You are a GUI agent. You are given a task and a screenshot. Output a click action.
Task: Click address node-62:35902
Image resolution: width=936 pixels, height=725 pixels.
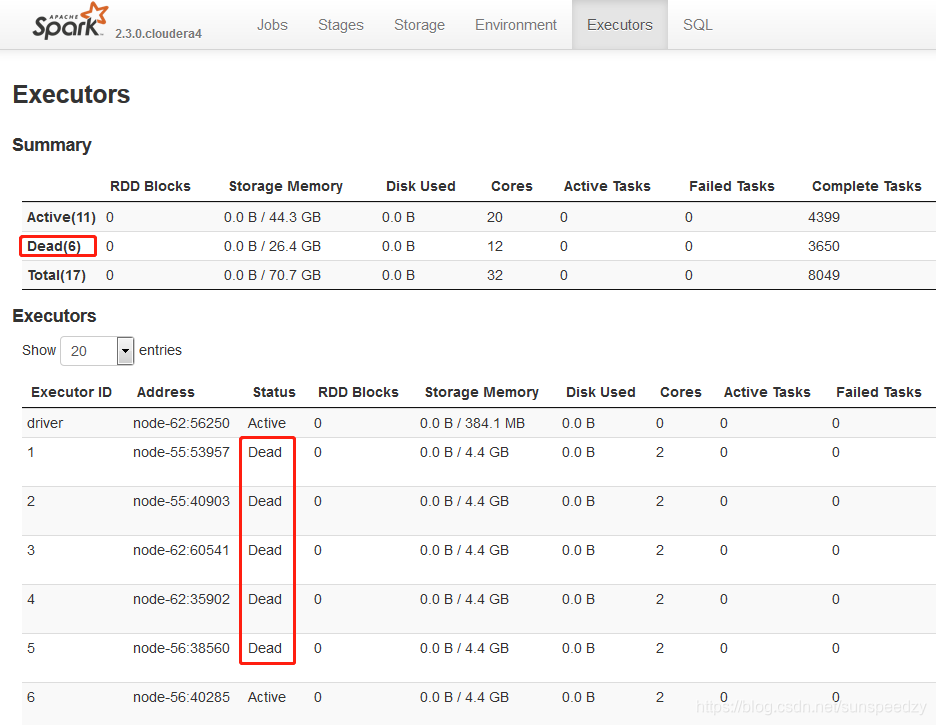click(181, 599)
